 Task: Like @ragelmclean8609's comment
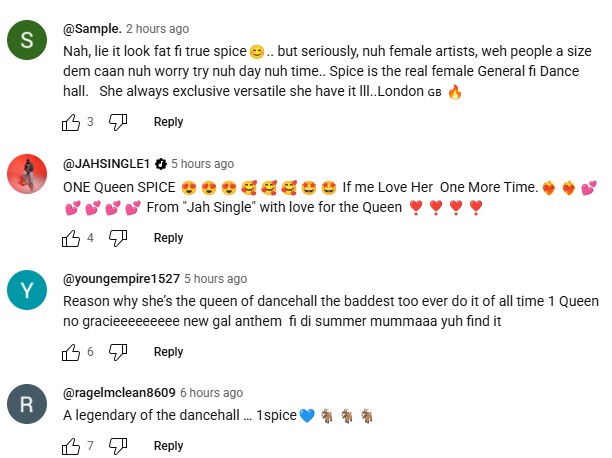(x=71, y=446)
